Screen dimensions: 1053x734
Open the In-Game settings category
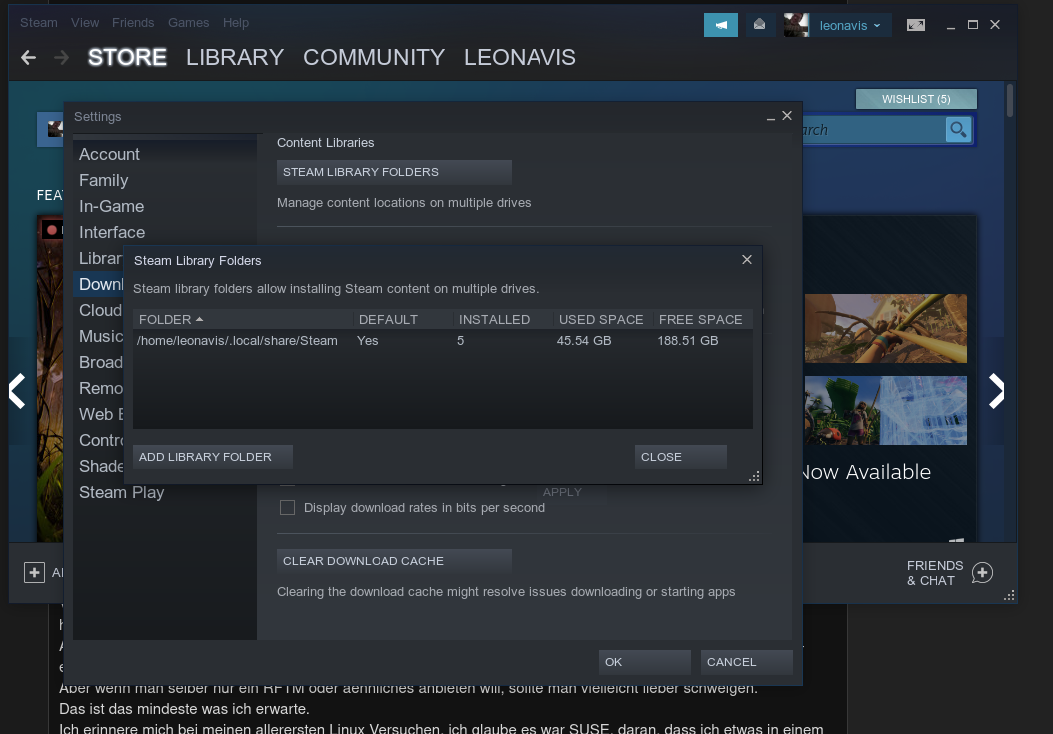[x=111, y=206]
